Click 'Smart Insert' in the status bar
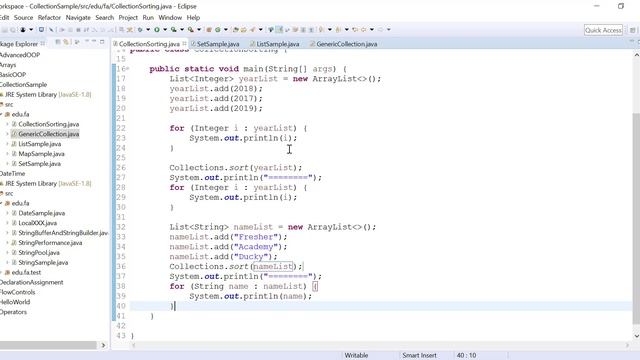The image size is (640, 360). tap(419, 355)
